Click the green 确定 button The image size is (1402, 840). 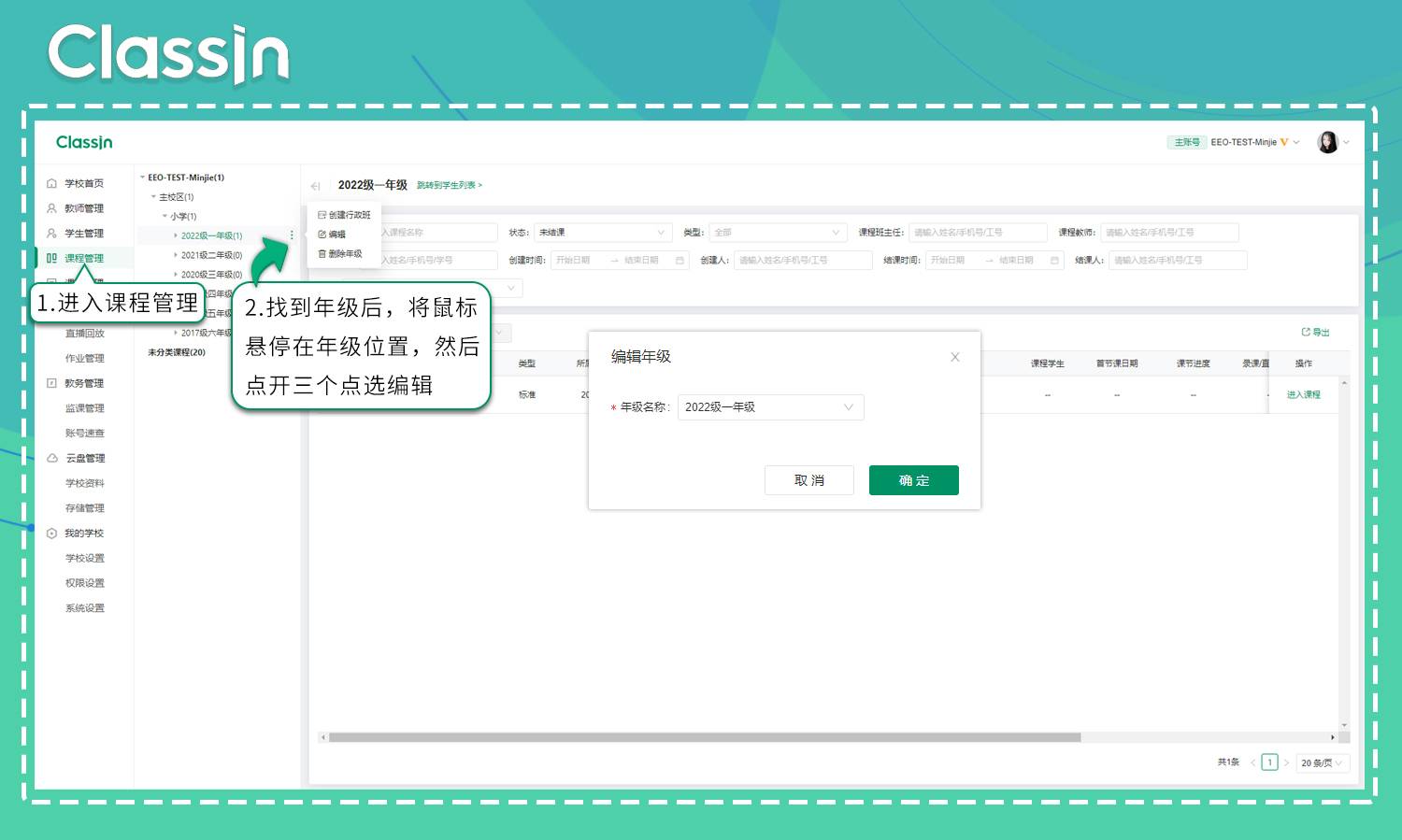point(914,480)
